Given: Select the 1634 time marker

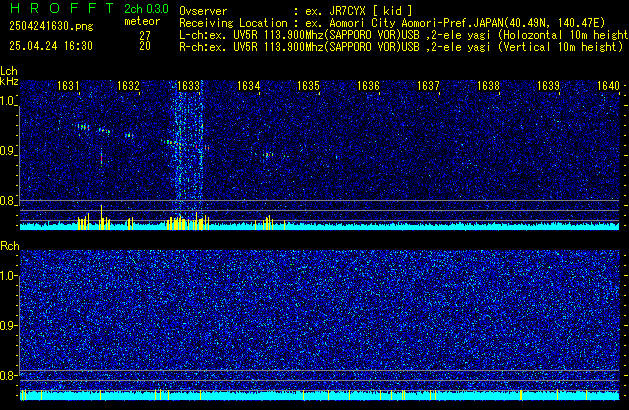Looking at the screenshot, I should 248,86.
